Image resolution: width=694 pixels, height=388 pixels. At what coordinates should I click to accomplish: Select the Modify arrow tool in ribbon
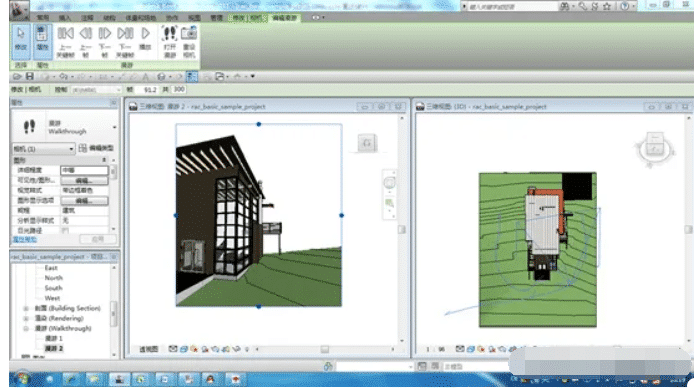coord(21,41)
